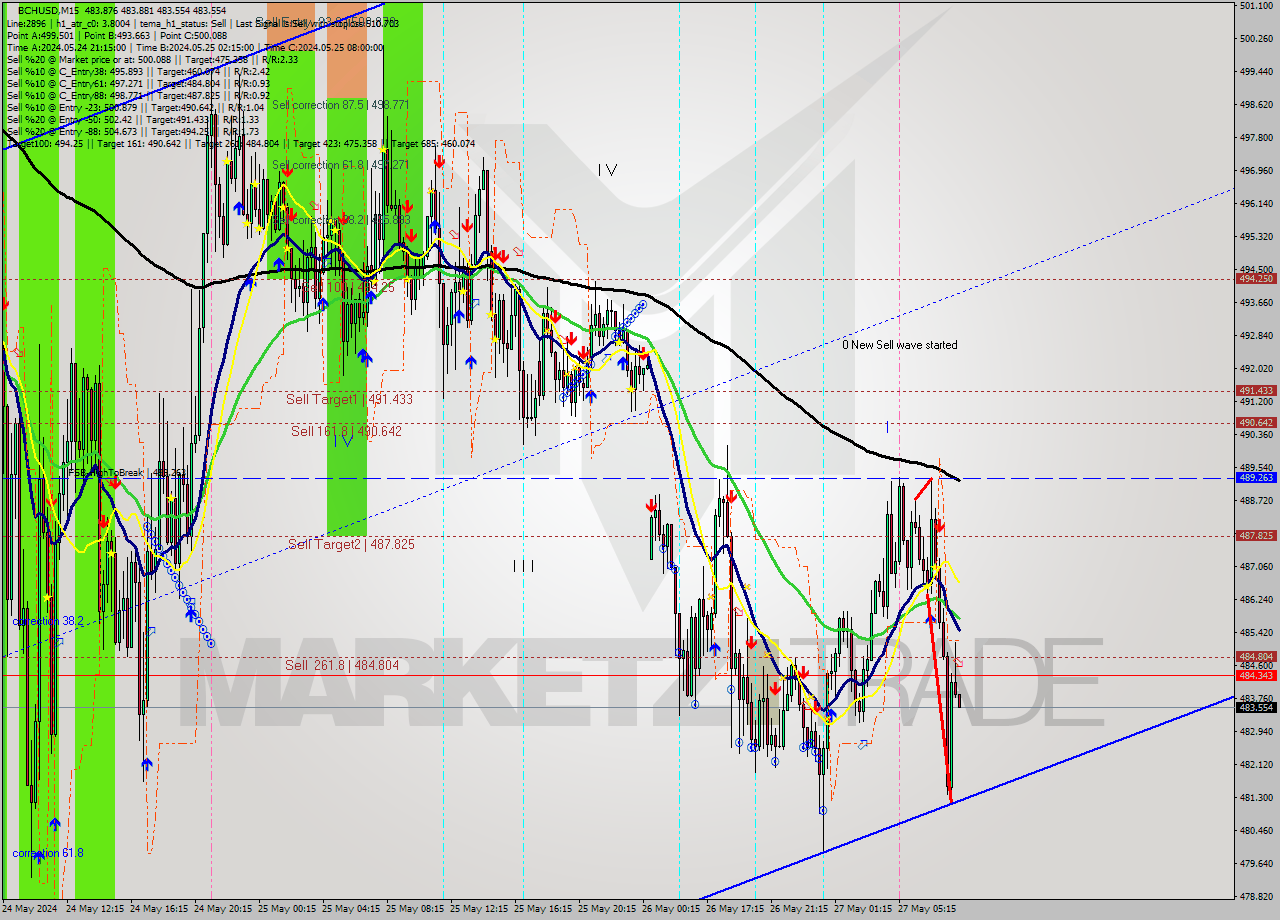The width and height of the screenshot is (1280, 920).
Task: Click the 'correction 61.8' label
Action: click(47, 853)
